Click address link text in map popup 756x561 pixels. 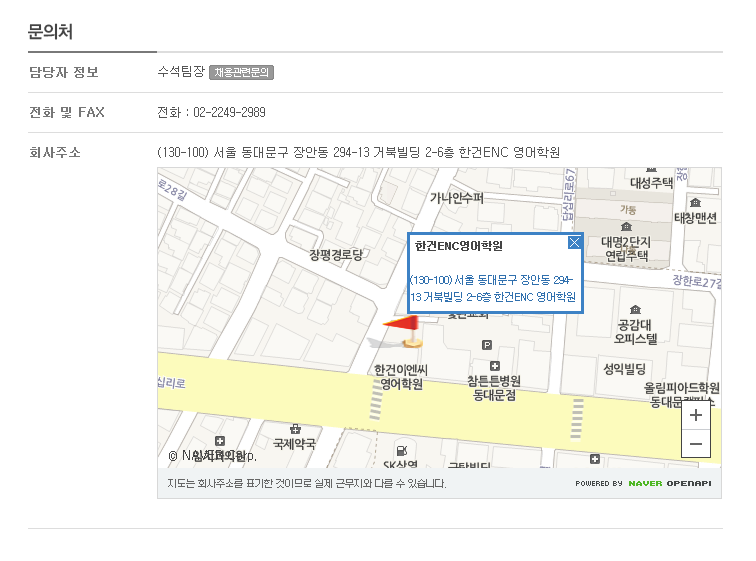tap(493, 288)
